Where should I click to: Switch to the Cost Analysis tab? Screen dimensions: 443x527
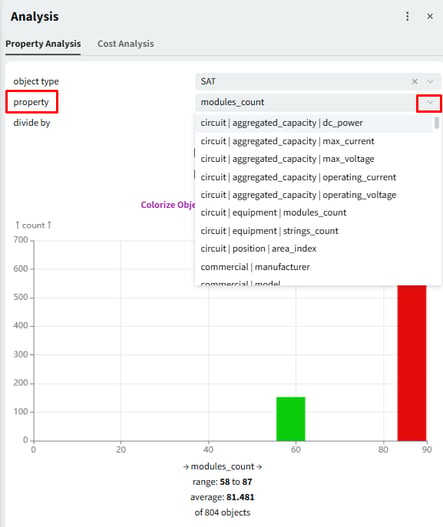pos(125,44)
